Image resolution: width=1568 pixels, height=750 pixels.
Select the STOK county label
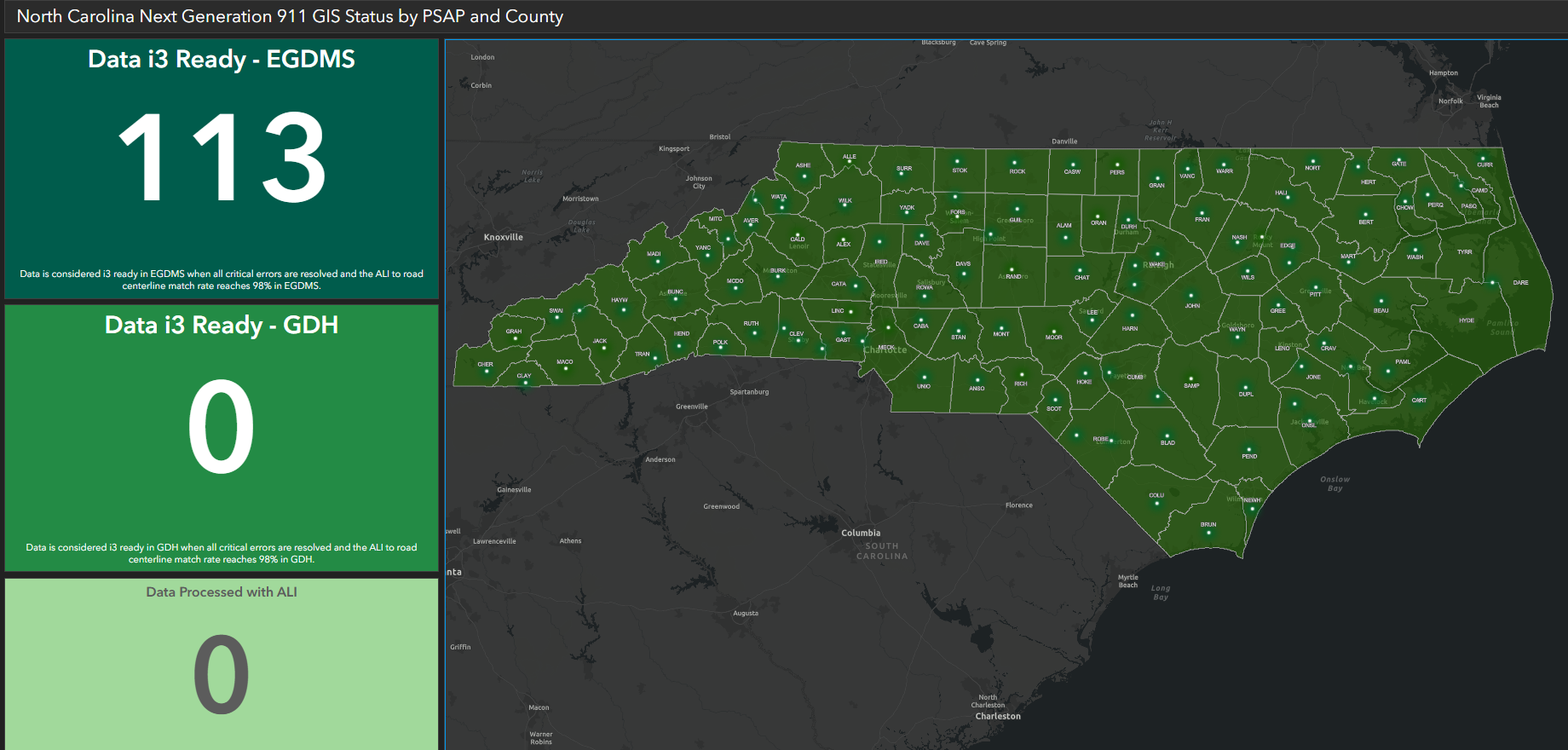pos(960,170)
